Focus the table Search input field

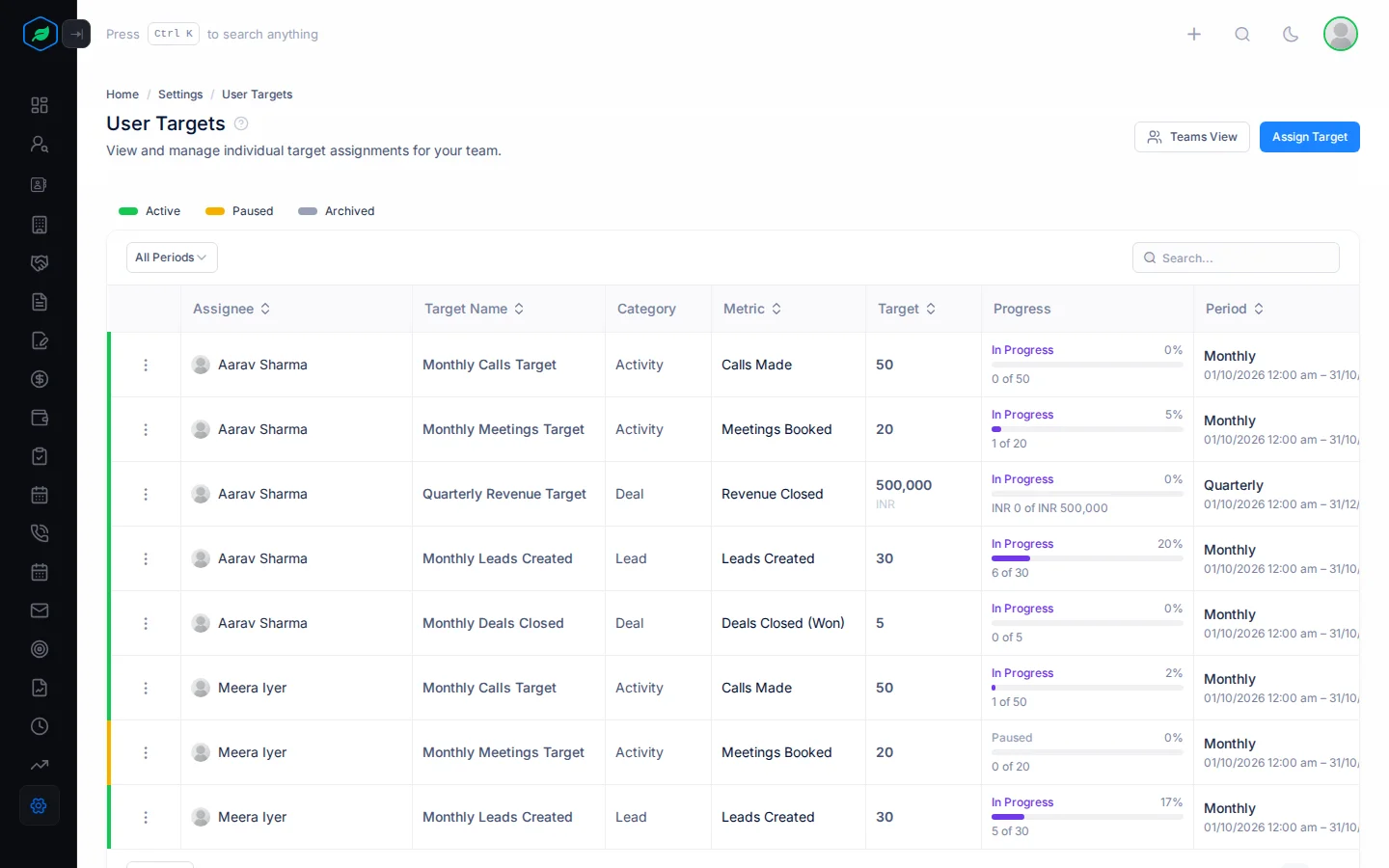1236,258
